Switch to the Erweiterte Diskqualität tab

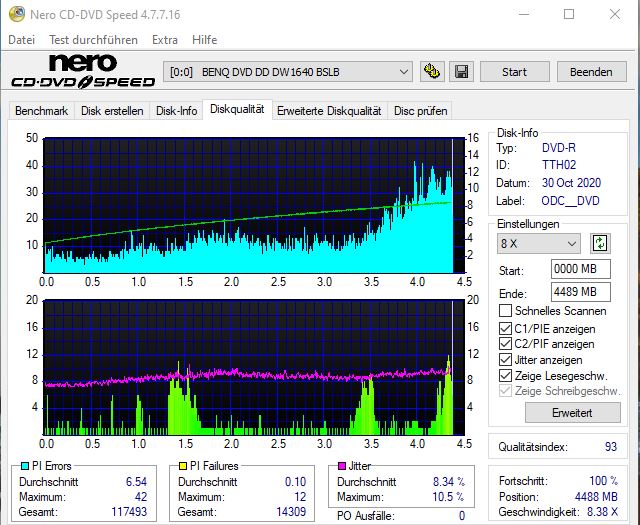pyautogui.click(x=328, y=111)
